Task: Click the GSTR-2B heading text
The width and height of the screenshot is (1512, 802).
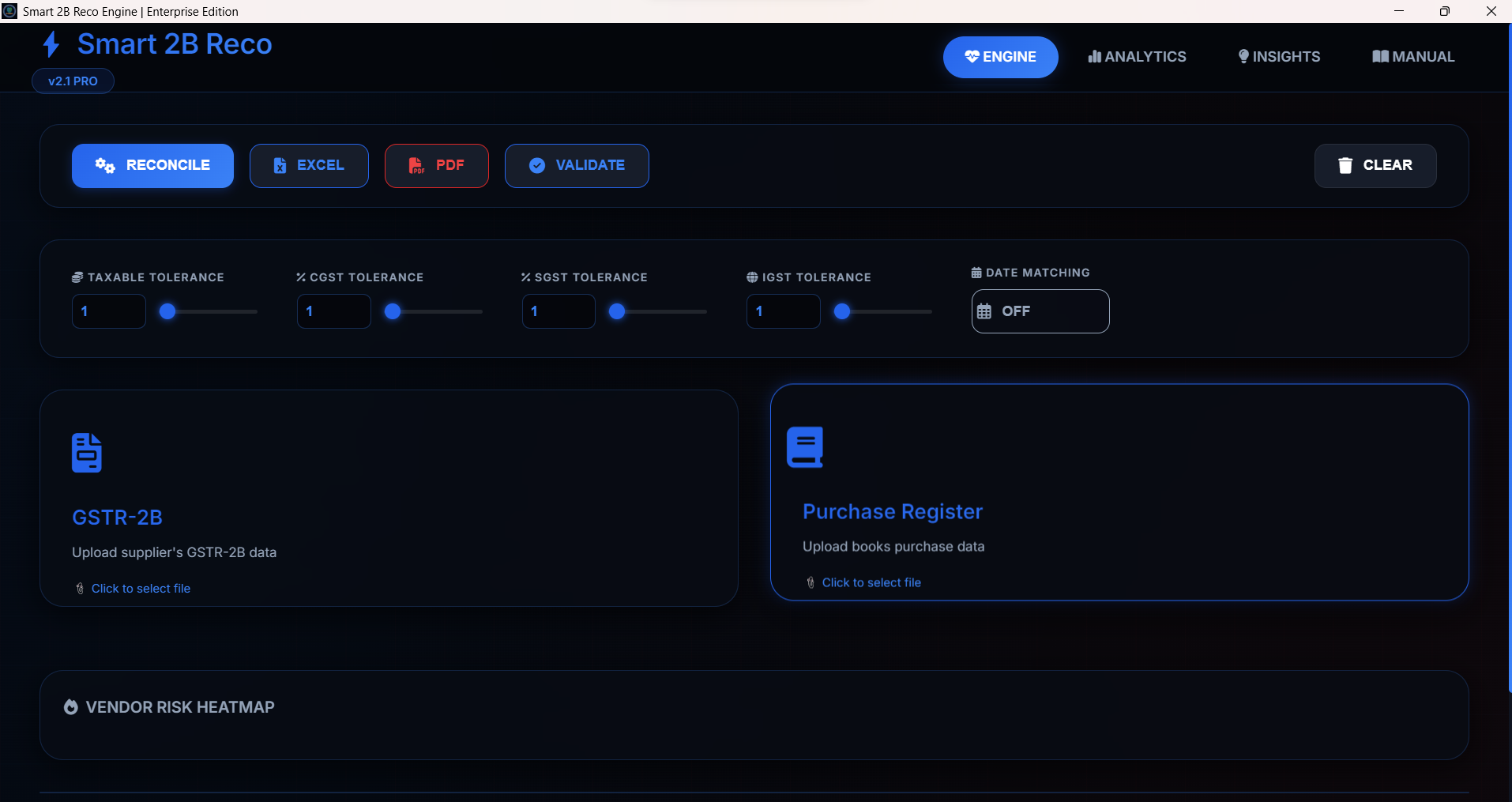Action: [x=117, y=518]
